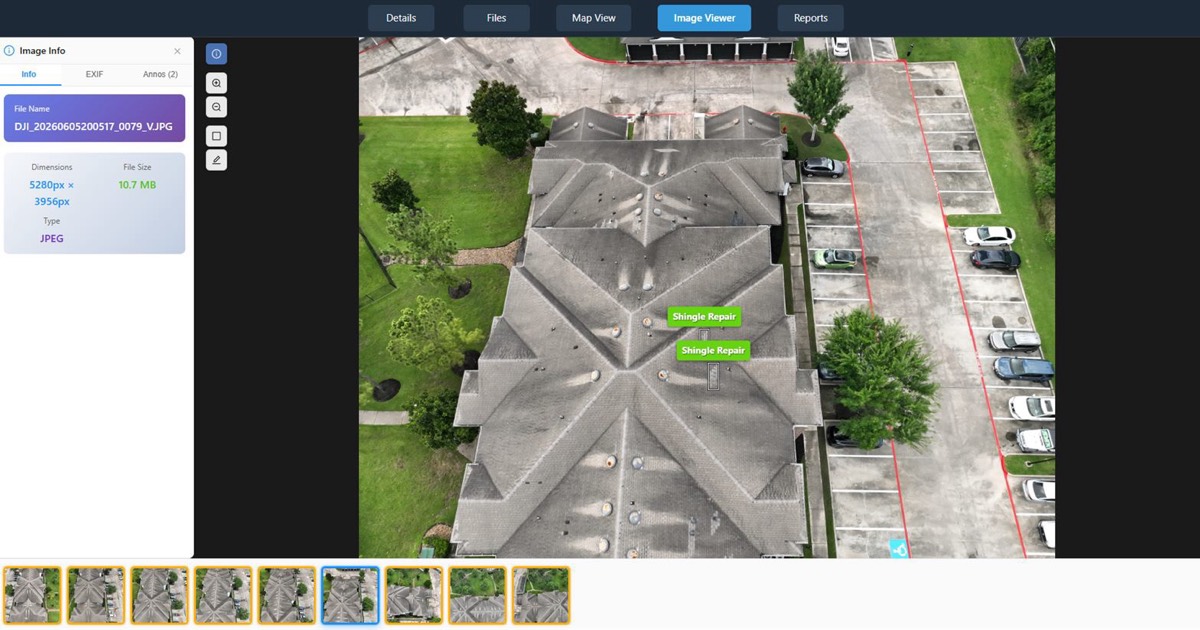Open the Annos (2) tab
The height and width of the screenshot is (630, 1200).
click(x=160, y=75)
